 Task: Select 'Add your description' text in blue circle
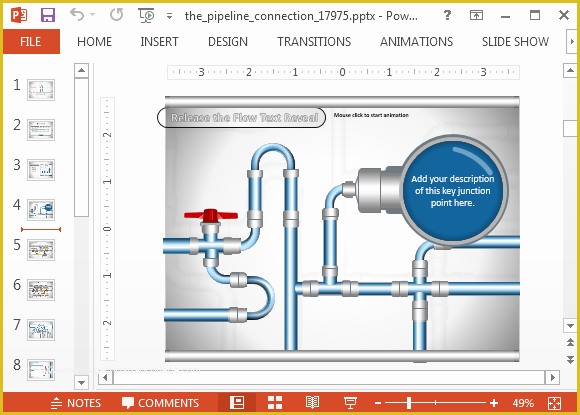[452, 190]
